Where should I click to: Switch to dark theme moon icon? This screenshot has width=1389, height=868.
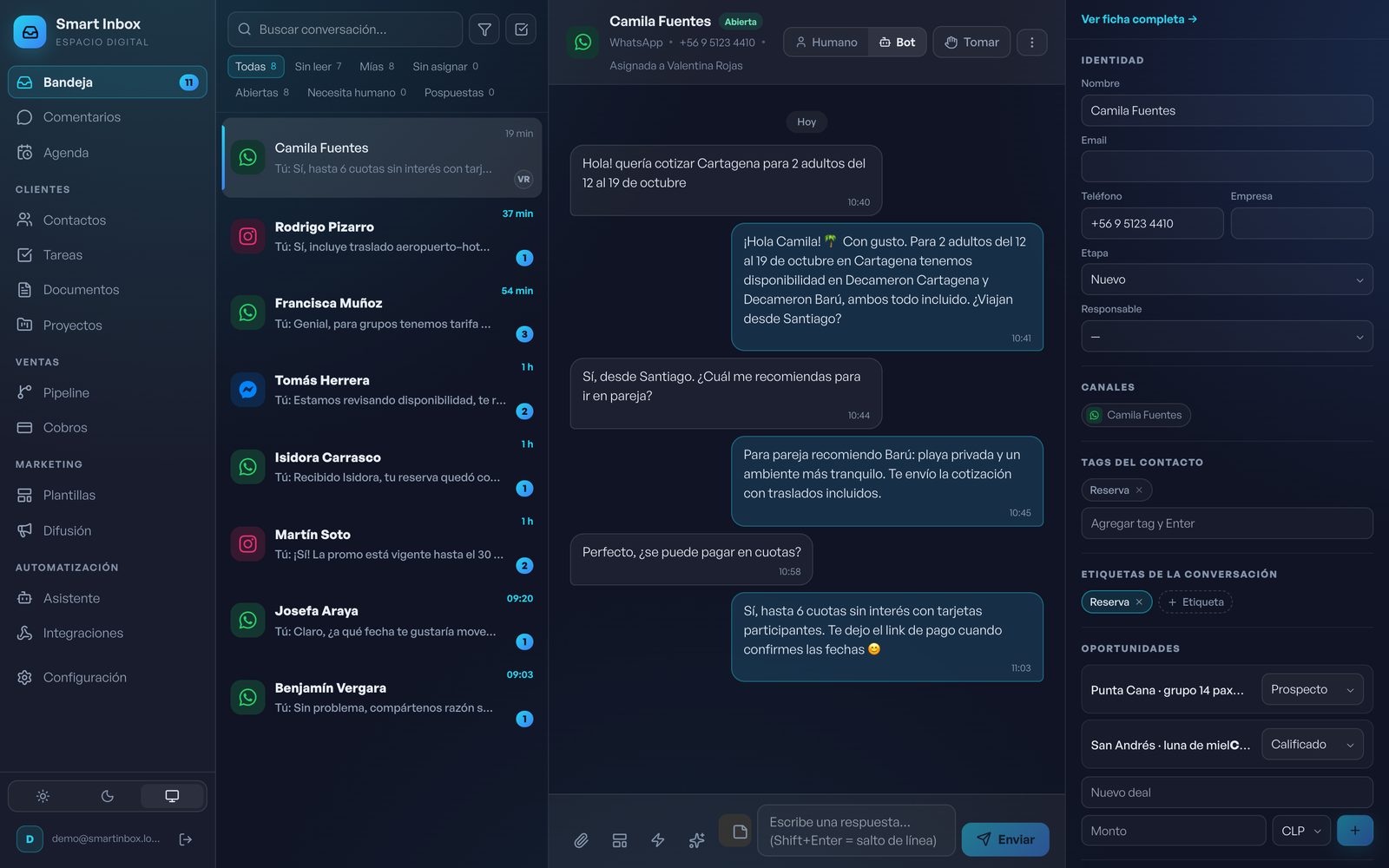click(108, 796)
